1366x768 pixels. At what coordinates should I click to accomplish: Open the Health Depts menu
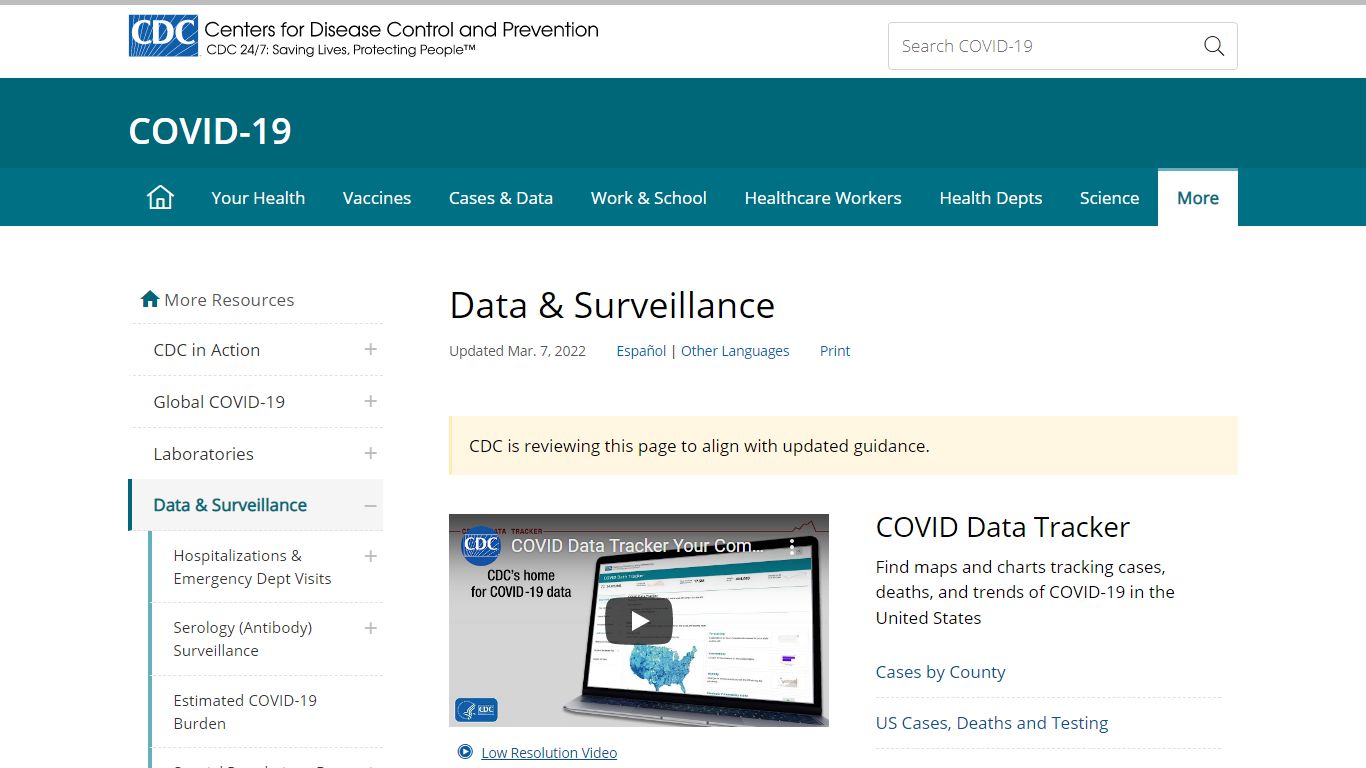click(991, 198)
